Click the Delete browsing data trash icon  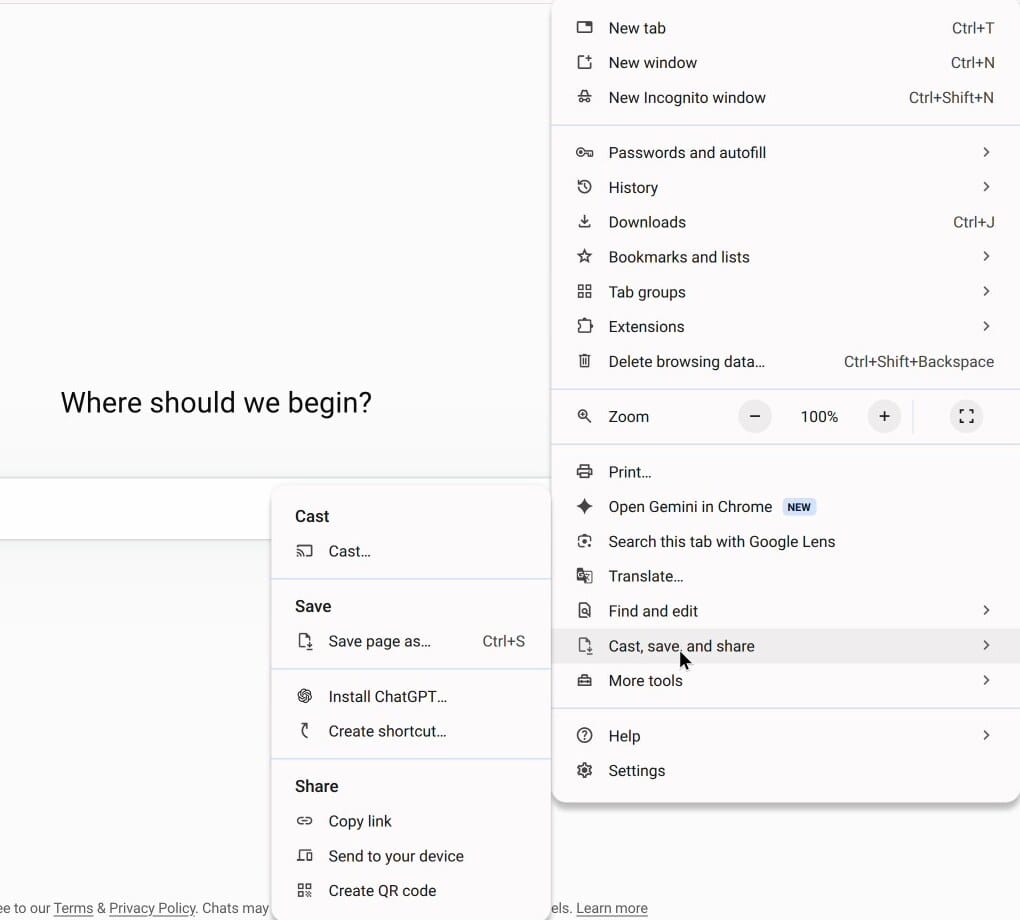coord(584,360)
